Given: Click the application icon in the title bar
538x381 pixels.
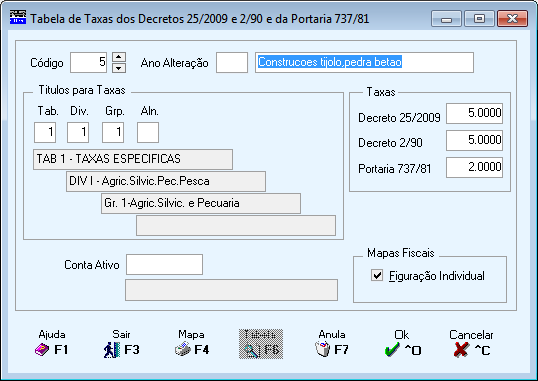Looking at the screenshot, I should 18,17.
